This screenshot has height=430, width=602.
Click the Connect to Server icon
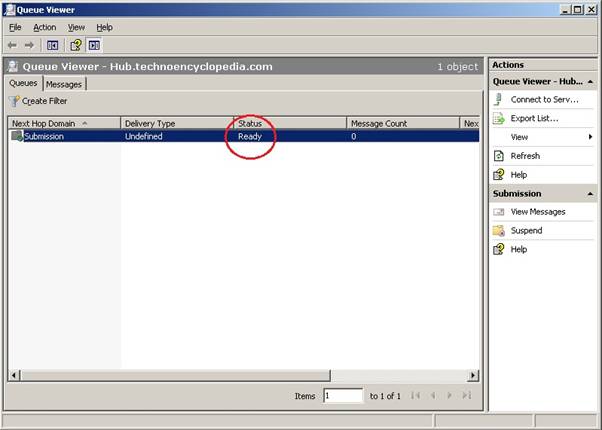click(x=498, y=99)
